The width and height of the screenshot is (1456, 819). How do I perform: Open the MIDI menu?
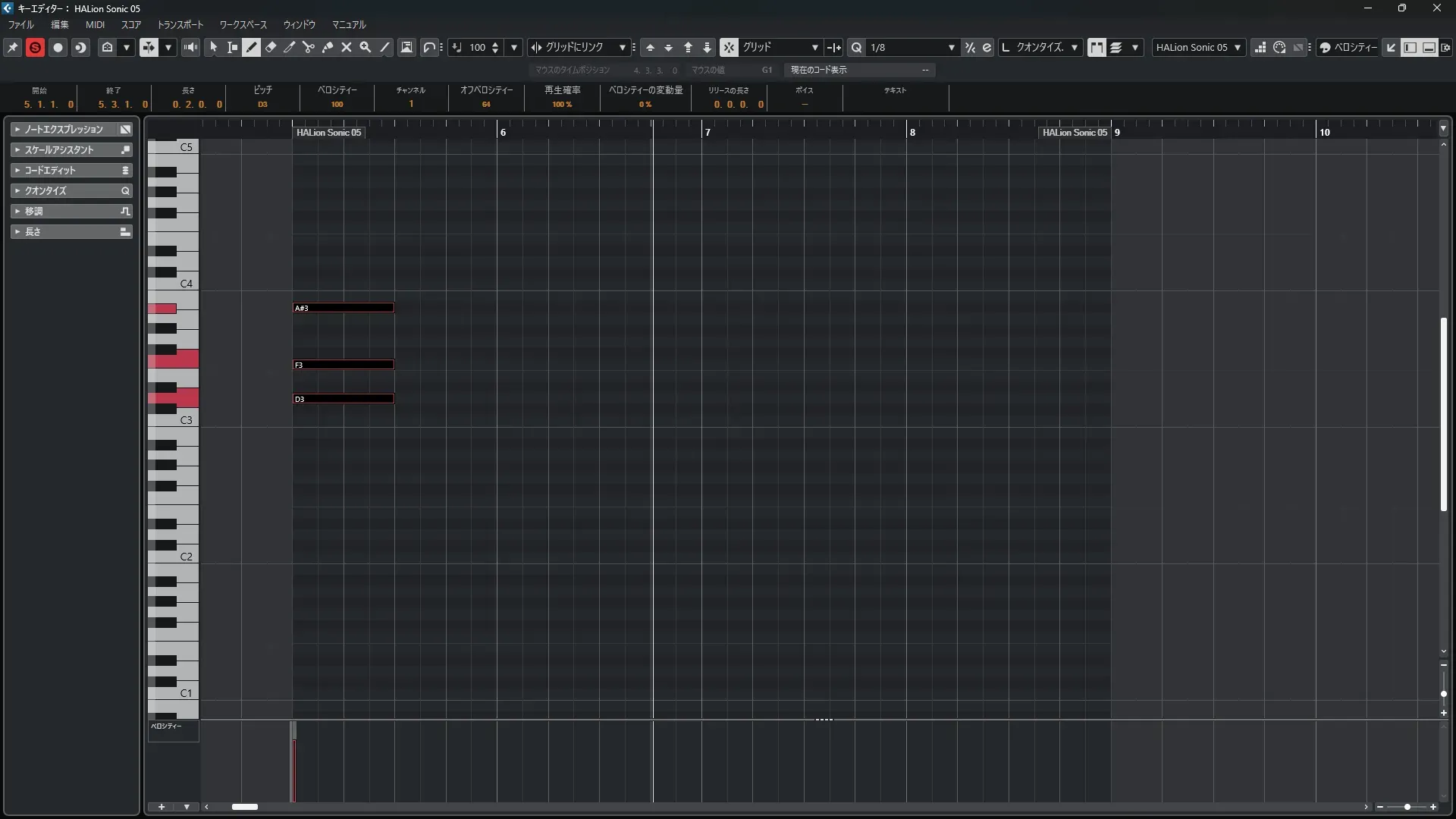coord(95,24)
